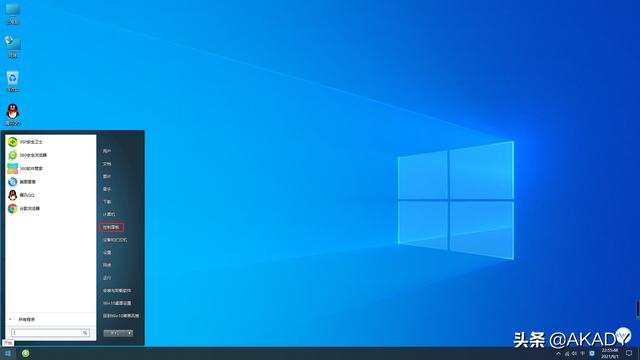Open the arrow beside the shutdown button
This screenshot has width=640, height=360.
[x=129, y=333]
